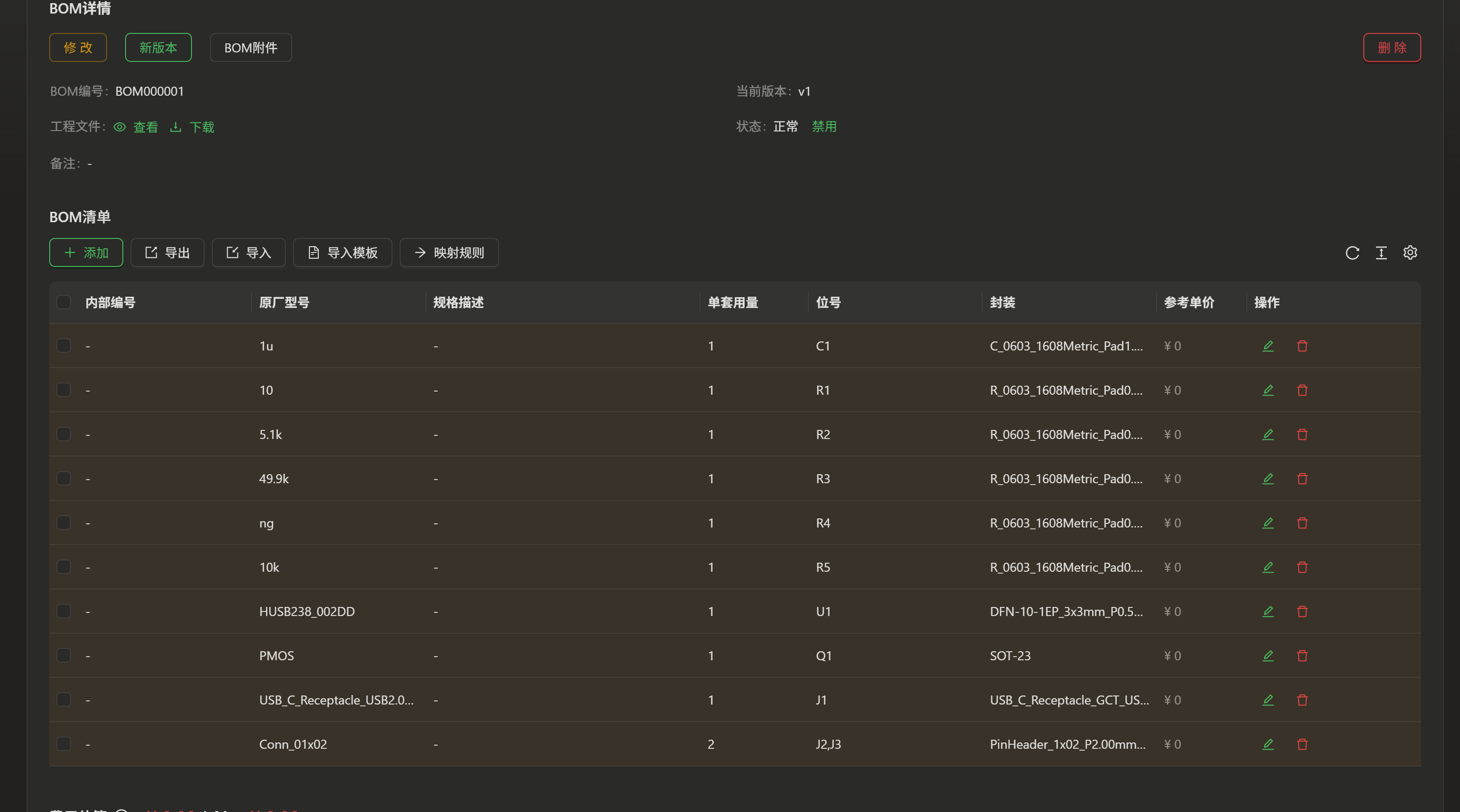Toggle the select-all checkbox in the table header
Image resolution: width=1460 pixels, height=812 pixels.
[64, 302]
